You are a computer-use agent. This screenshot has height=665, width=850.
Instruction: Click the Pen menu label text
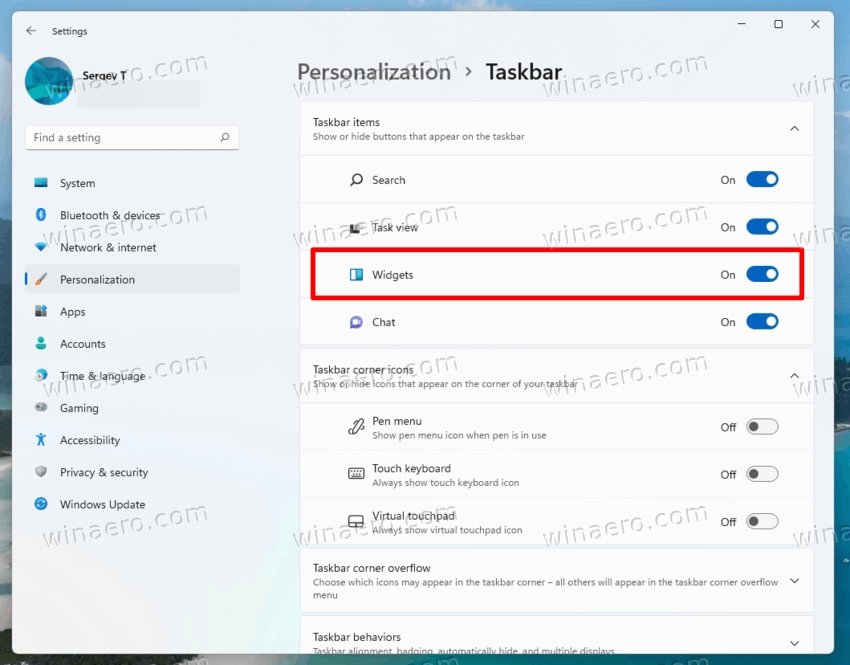coord(397,421)
